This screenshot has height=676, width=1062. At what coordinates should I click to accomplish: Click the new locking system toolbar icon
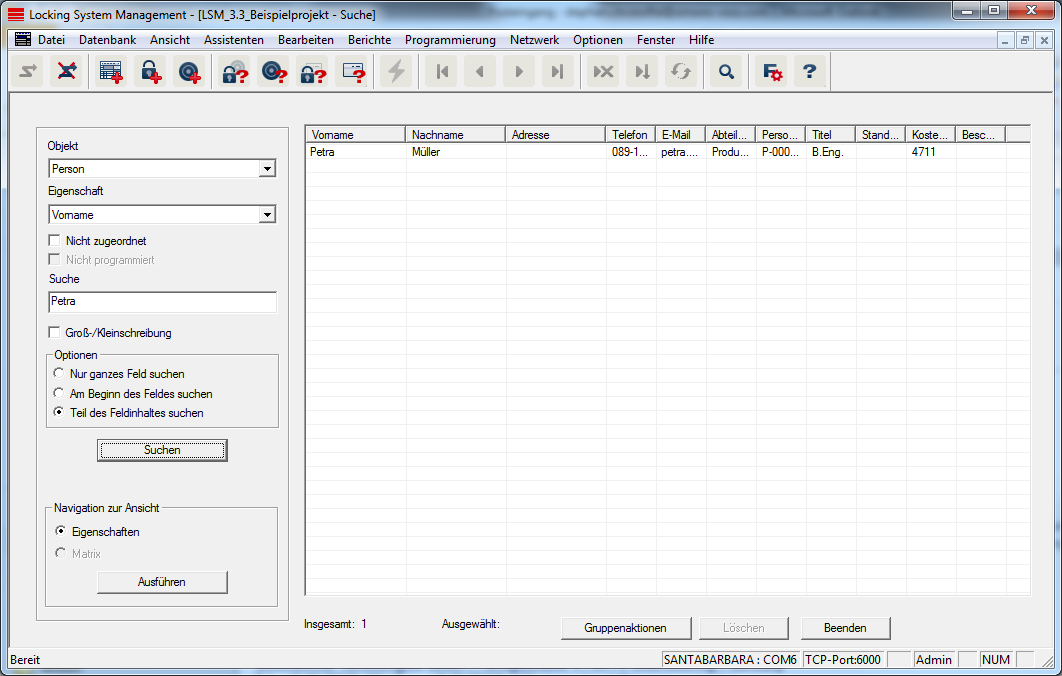pos(111,72)
